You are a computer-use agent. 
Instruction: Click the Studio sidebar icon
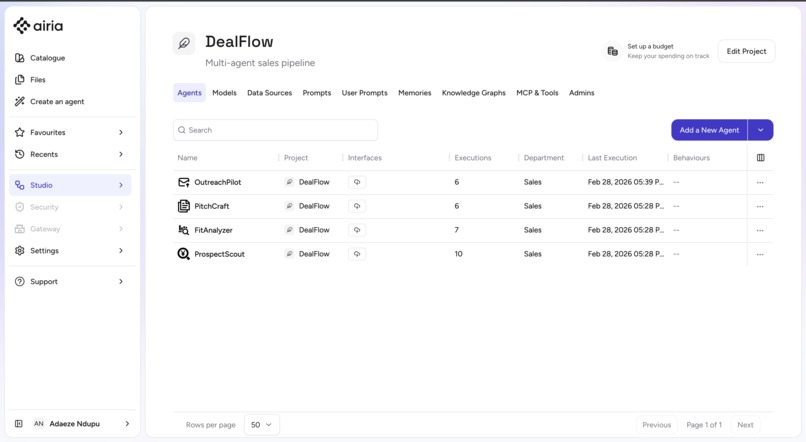pyautogui.click(x=20, y=185)
